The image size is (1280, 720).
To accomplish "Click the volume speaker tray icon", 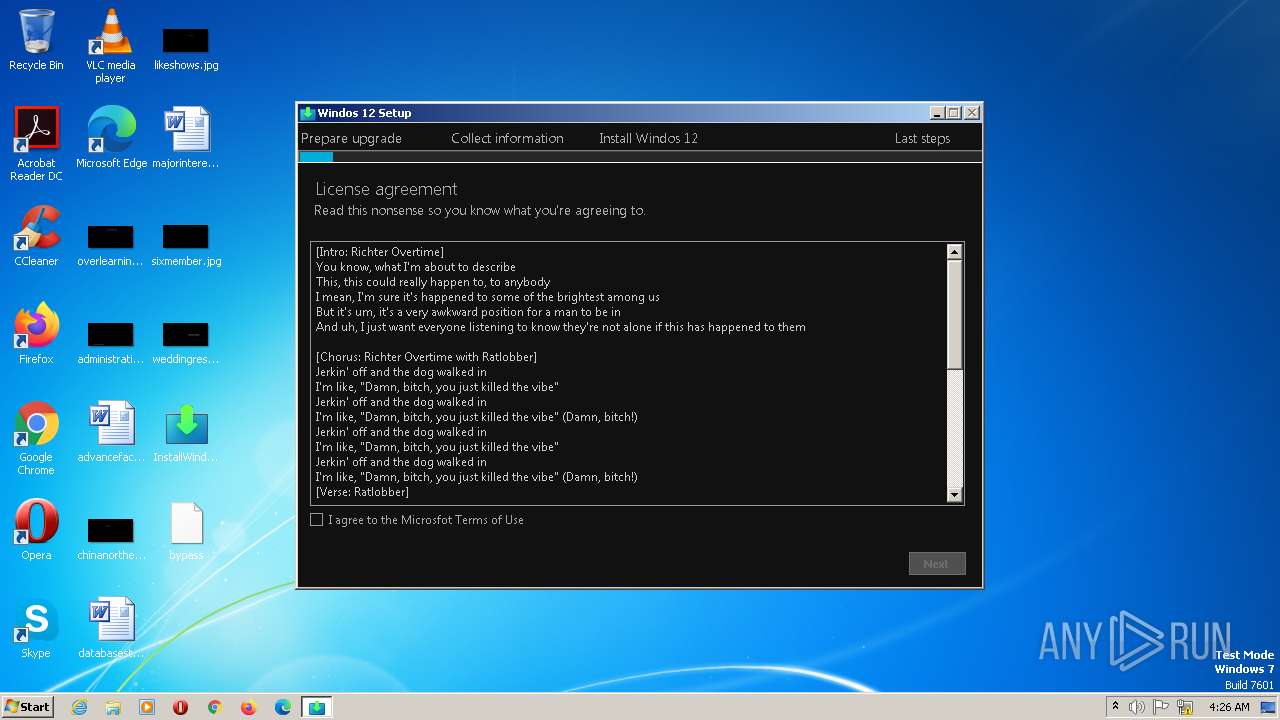I will (x=1137, y=707).
